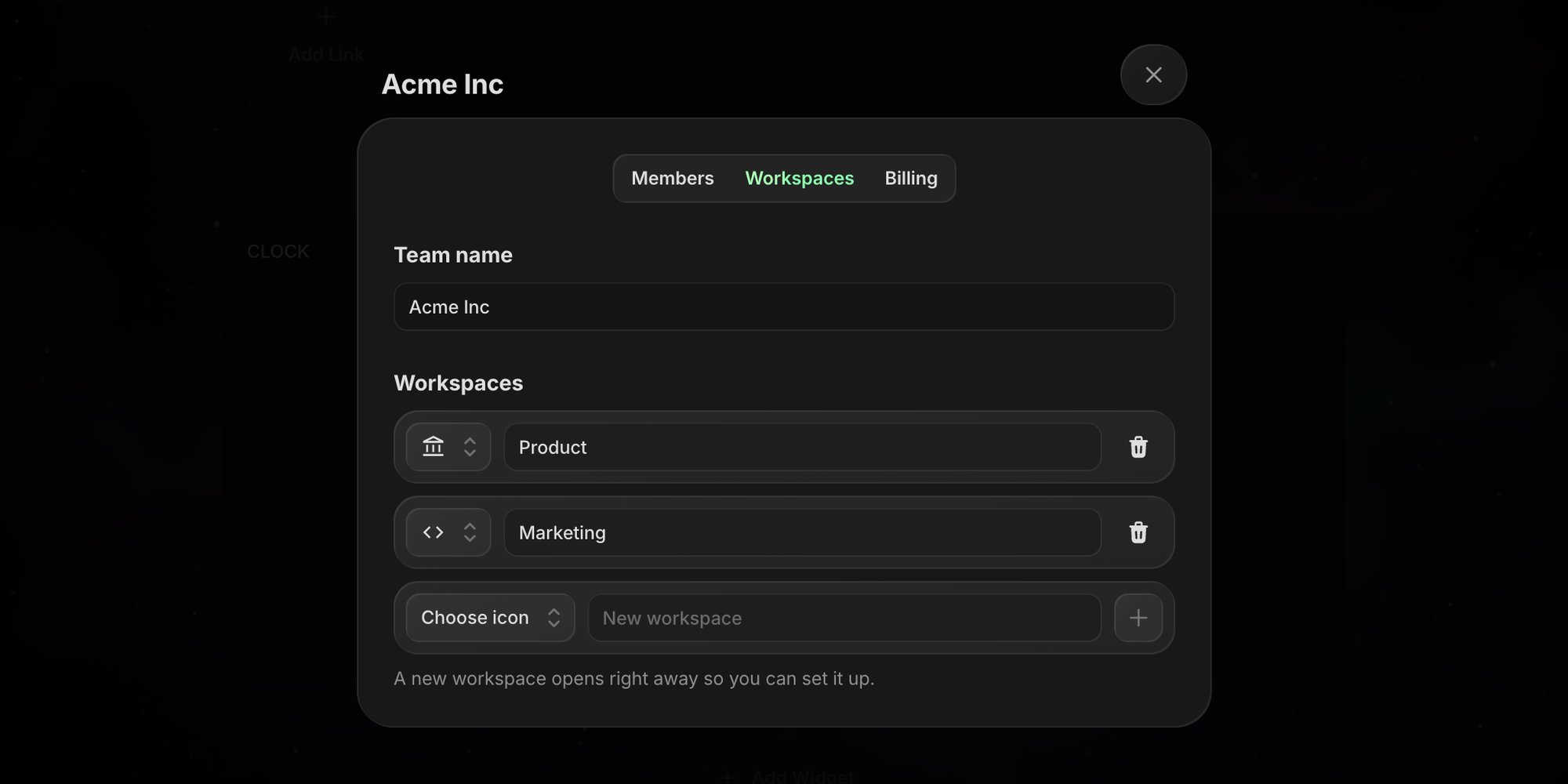Click the 'CLOCK' label behind the dialog
1568x784 pixels.
pyautogui.click(x=278, y=252)
